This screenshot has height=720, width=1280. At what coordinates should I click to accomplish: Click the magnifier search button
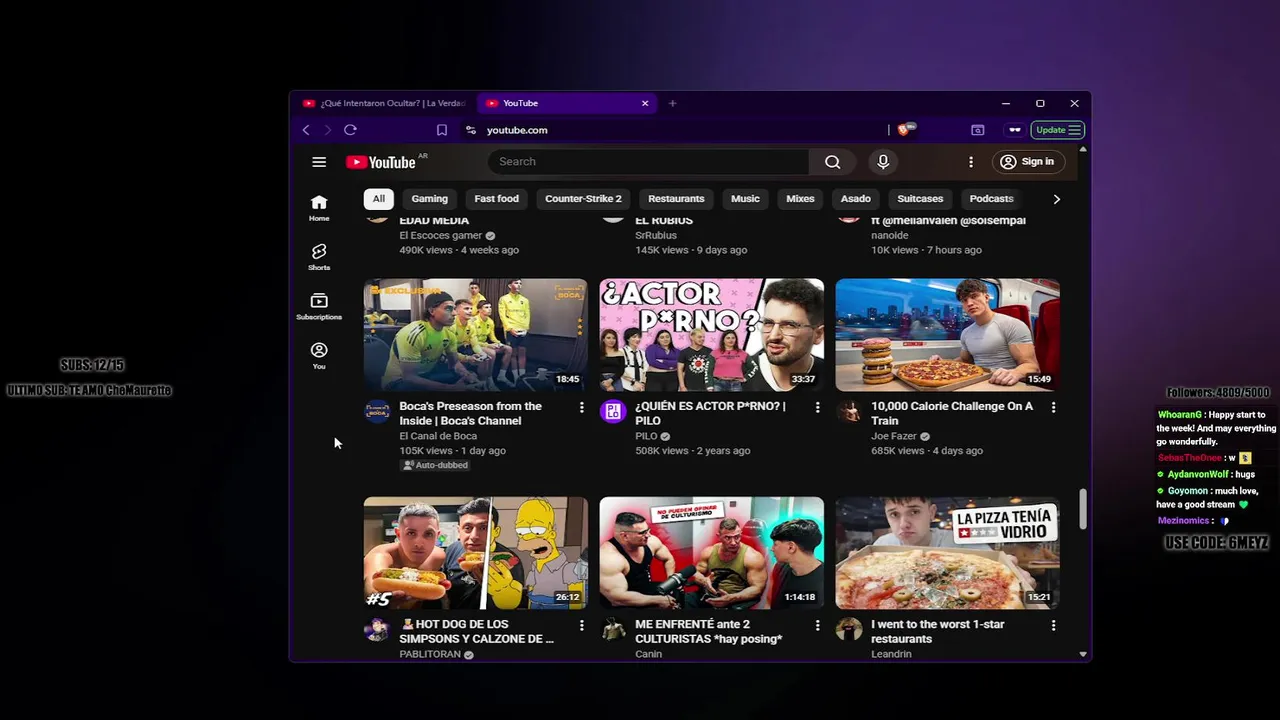[832, 162]
